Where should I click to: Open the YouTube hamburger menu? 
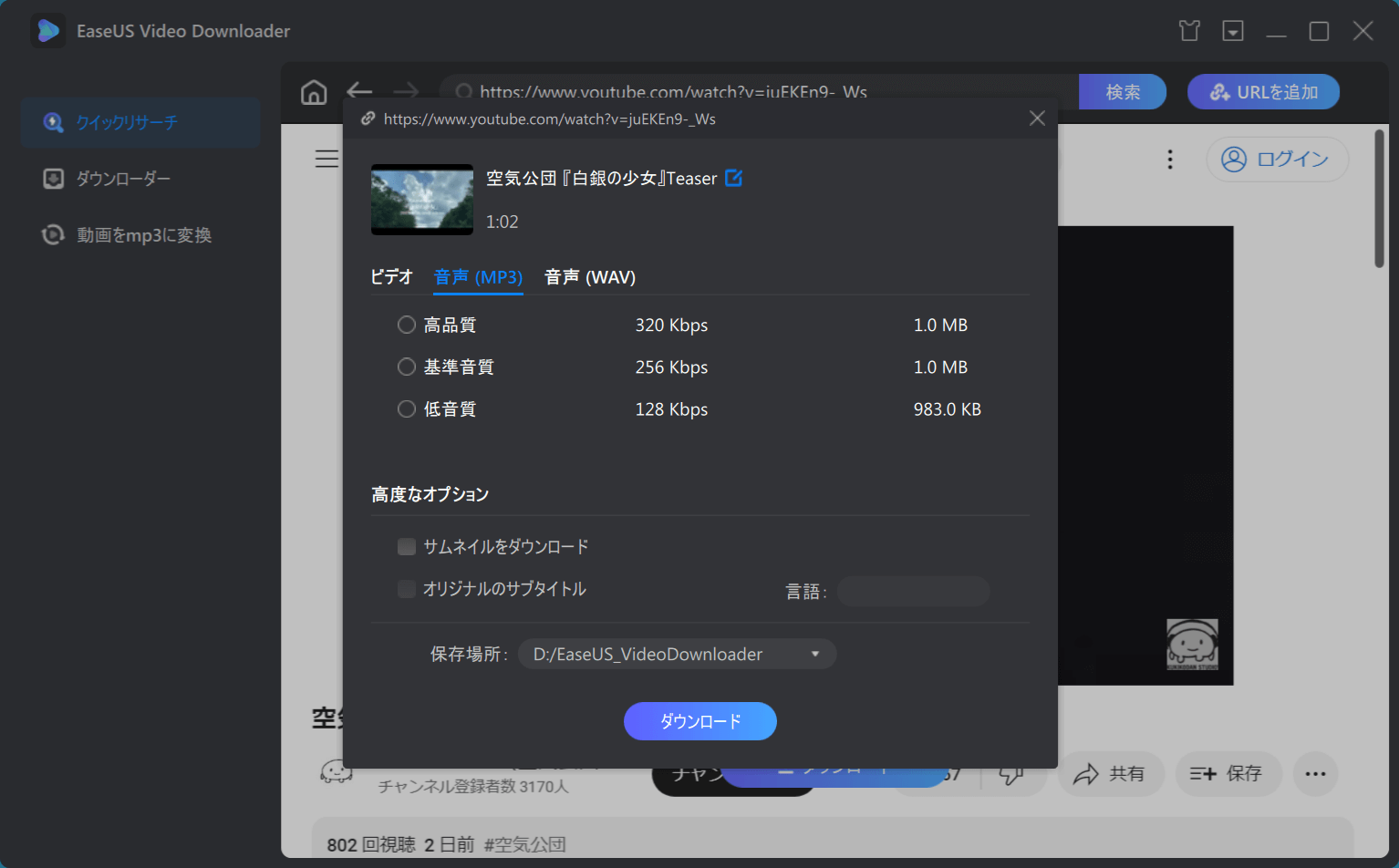(326, 160)
